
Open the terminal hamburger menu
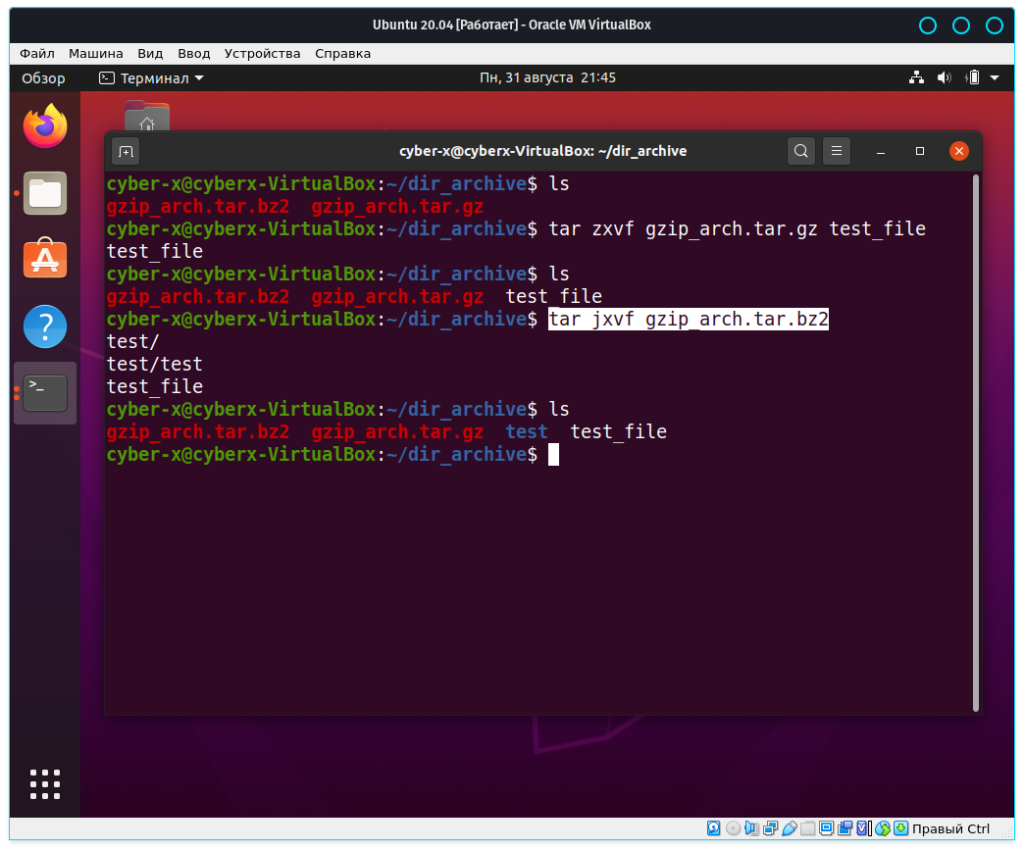837,151
